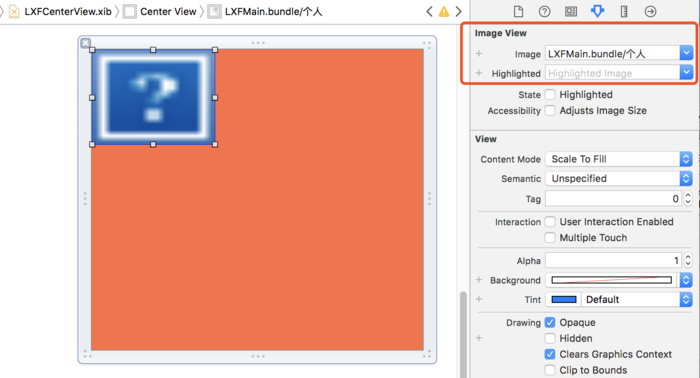Go to the previous issue arrow

[429, 12]
